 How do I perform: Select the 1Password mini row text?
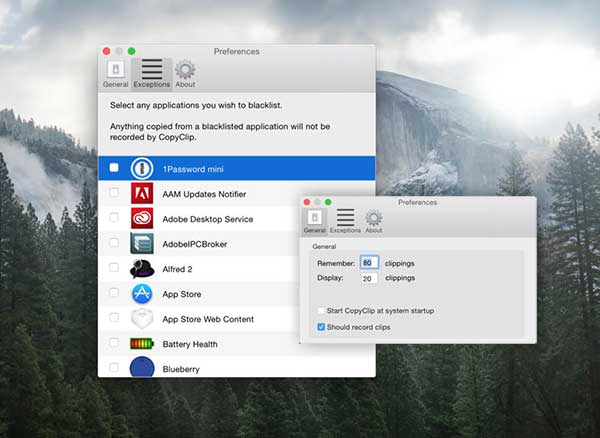(x=193, y=169)
